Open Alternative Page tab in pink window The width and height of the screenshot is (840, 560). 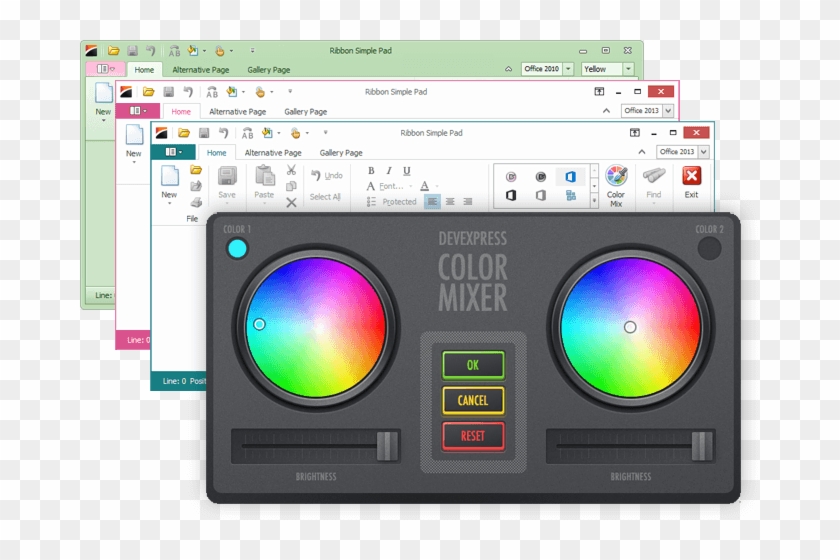click(237, 111)
